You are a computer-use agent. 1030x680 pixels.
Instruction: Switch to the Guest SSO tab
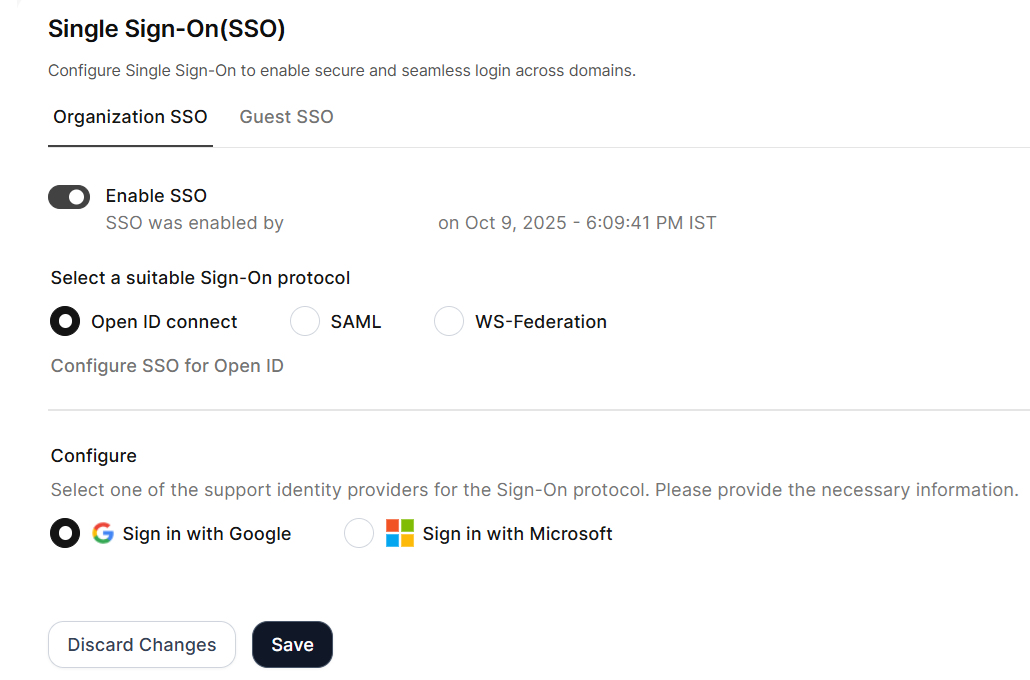[x=286, y=117]
